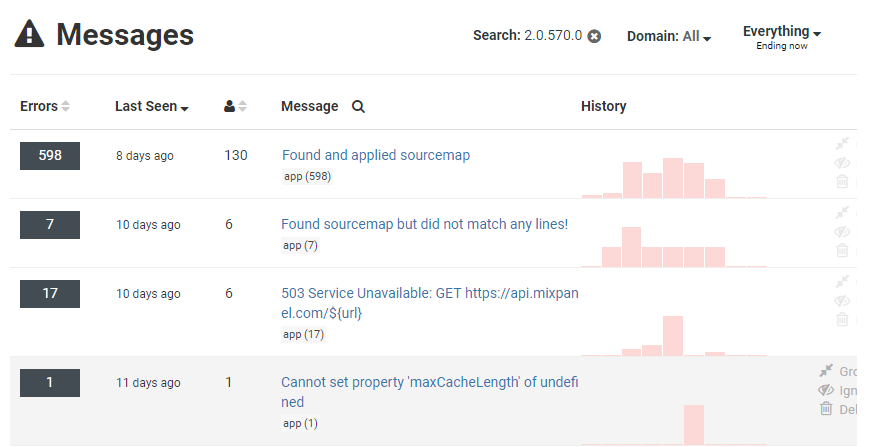The width and height of the screenshot is (869, 447).
Task: Click the Messages warning triangle icon
Action: [29, 34]
